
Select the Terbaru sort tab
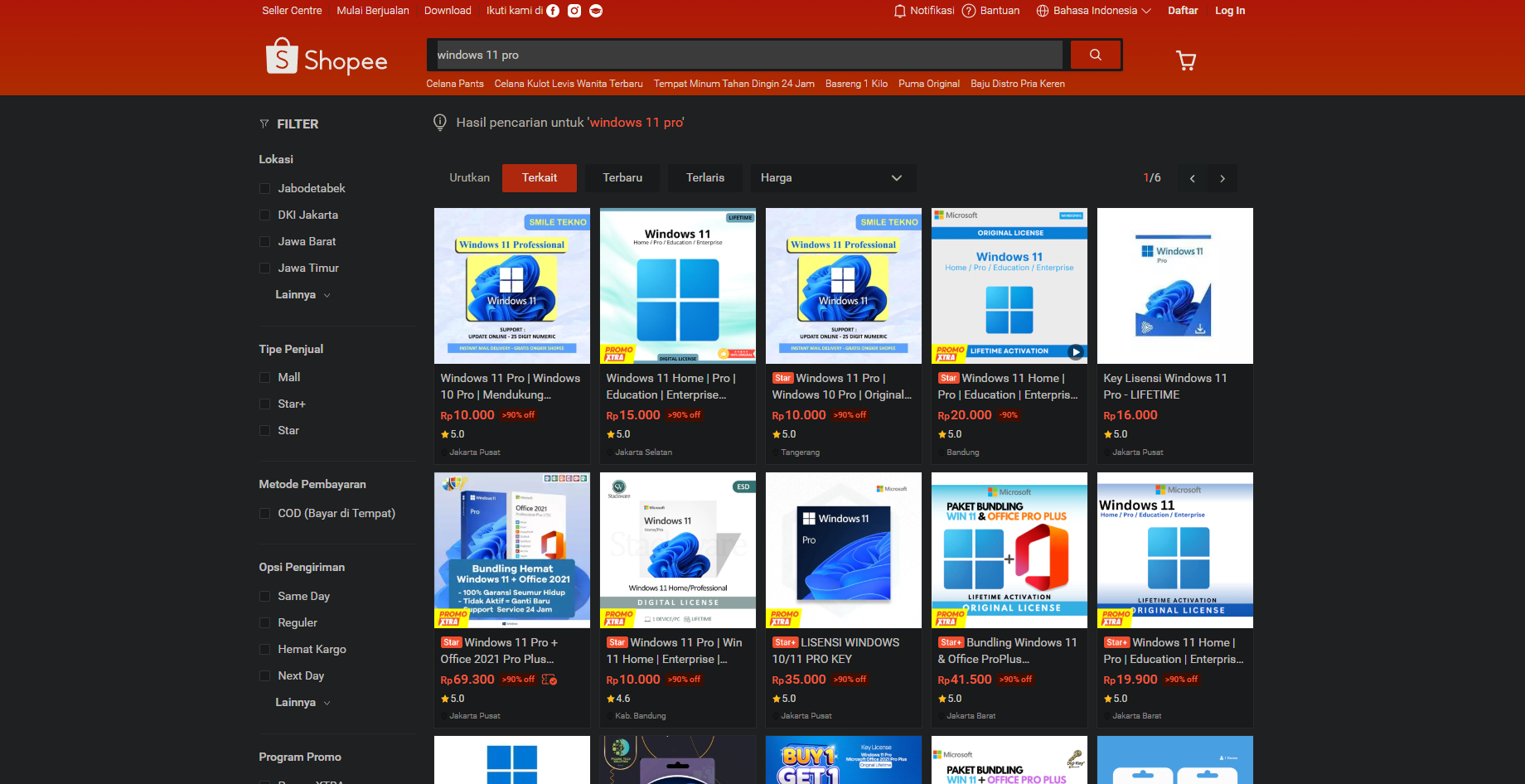click(x=622, y=178)
